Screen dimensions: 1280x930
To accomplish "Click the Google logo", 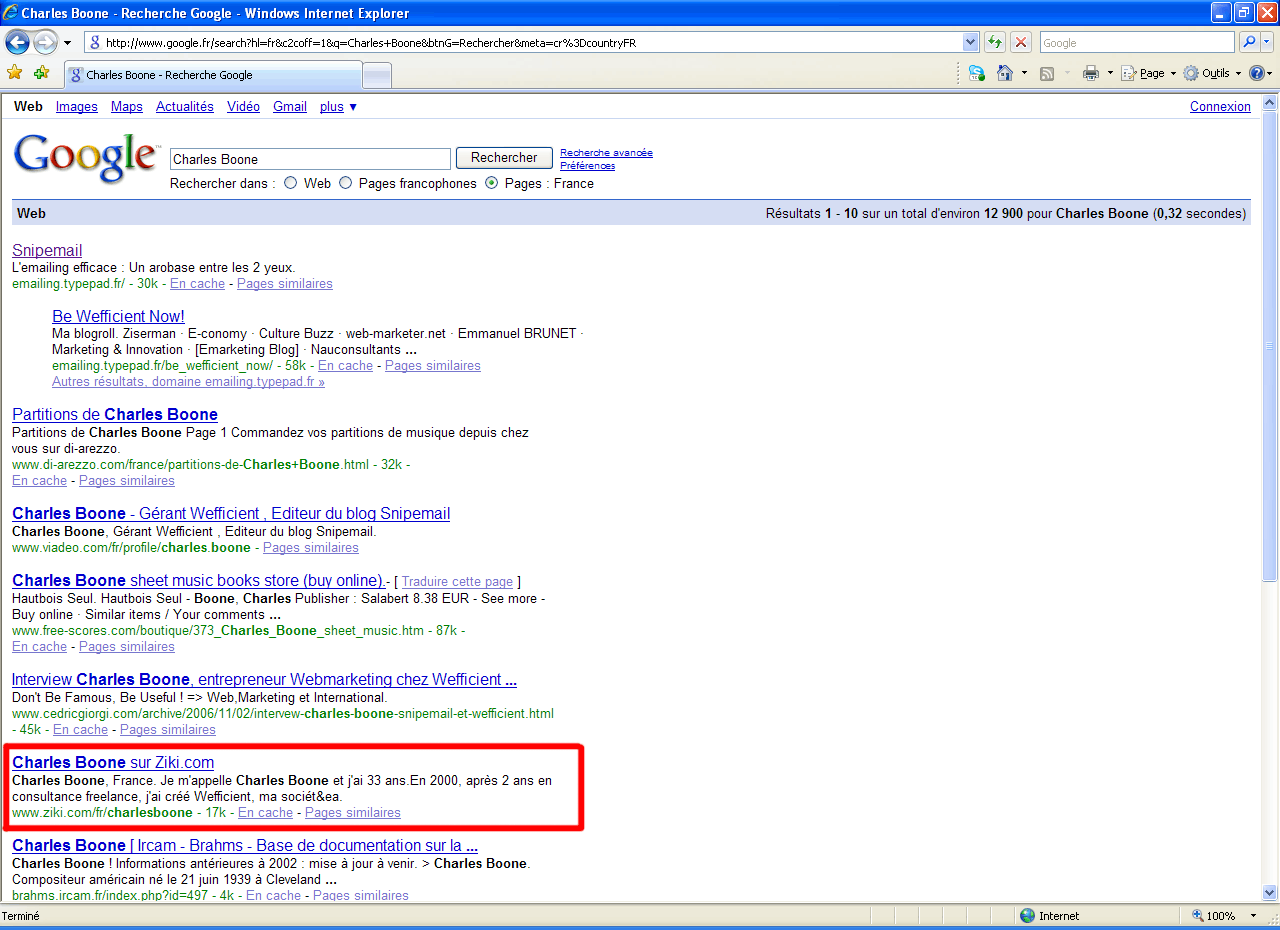I will point(86,158).
